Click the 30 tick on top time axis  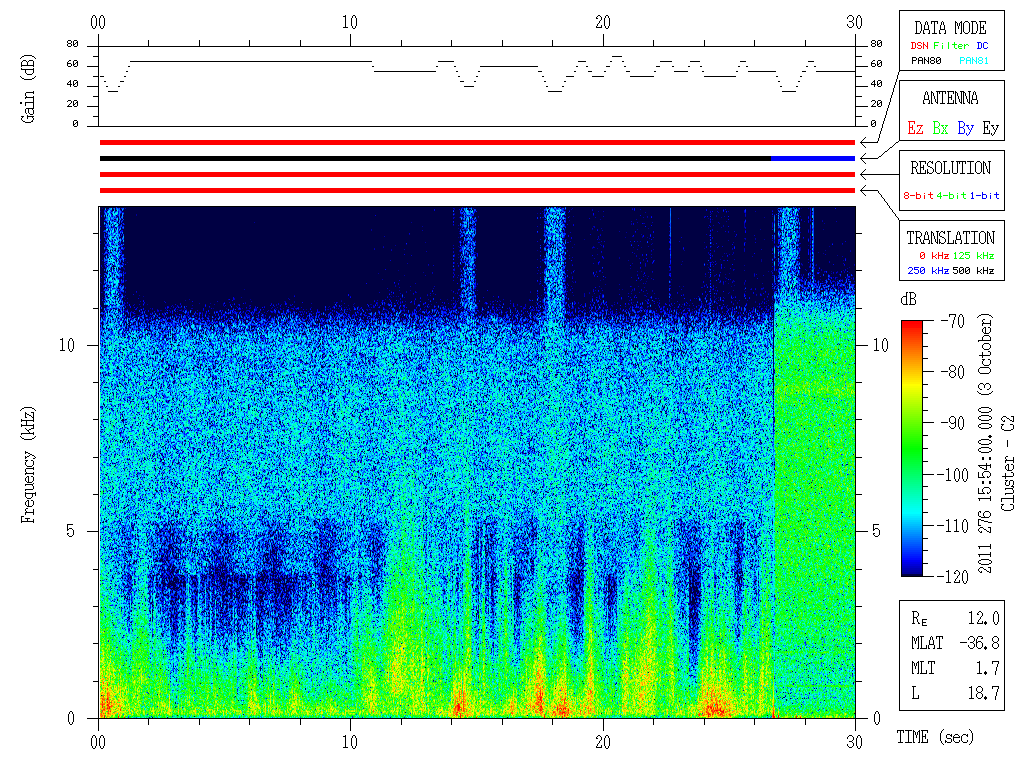pyautogui.click(x=854, y=22)
